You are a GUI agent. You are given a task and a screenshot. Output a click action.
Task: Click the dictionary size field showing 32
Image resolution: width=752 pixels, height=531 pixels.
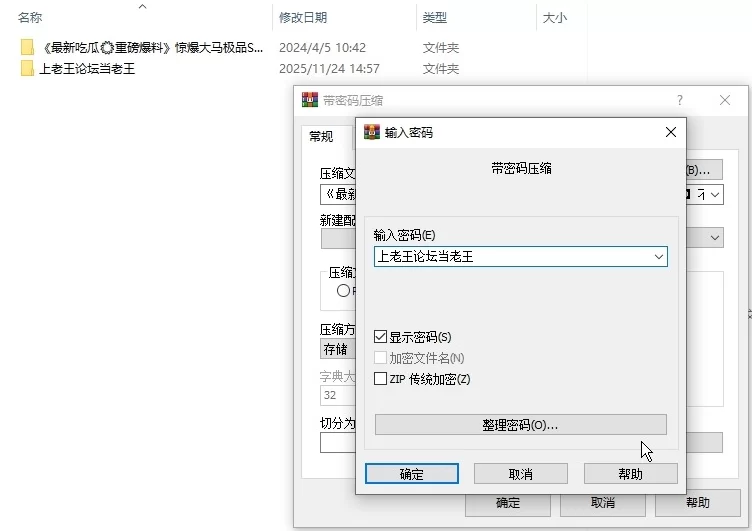(338, 395)
